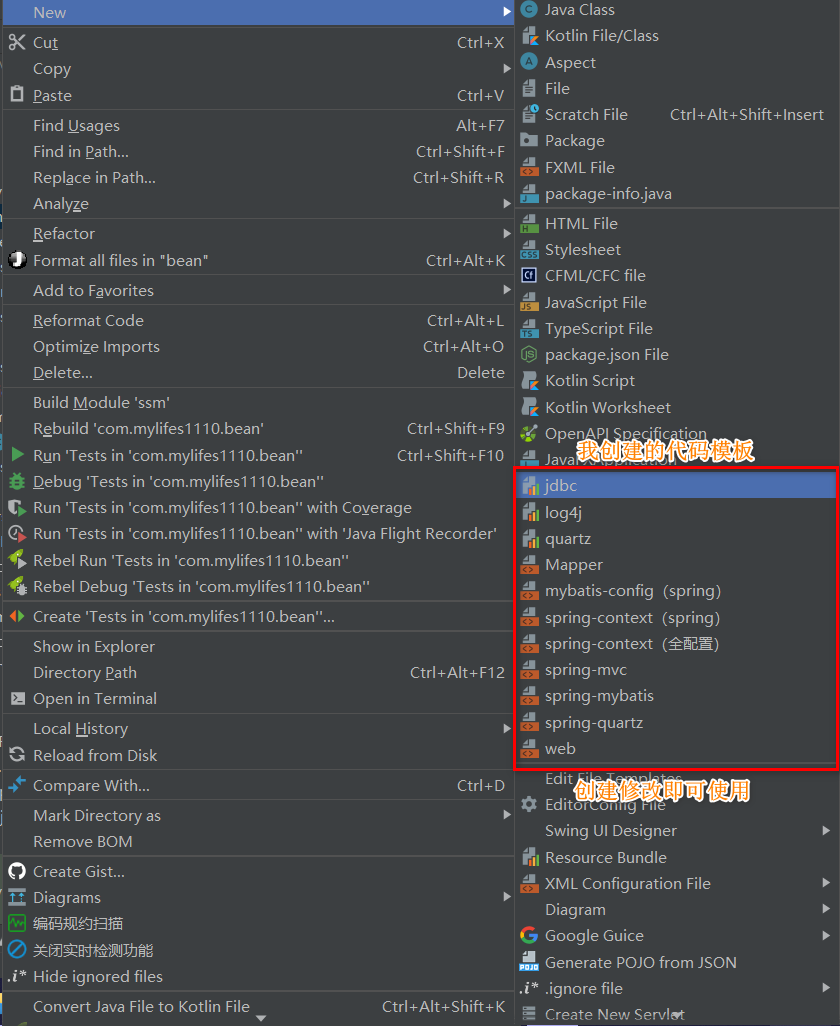The image size is (840, 1026).
Task: Expand the Add to Favorites submenu arrow
Action: [507, 290]
